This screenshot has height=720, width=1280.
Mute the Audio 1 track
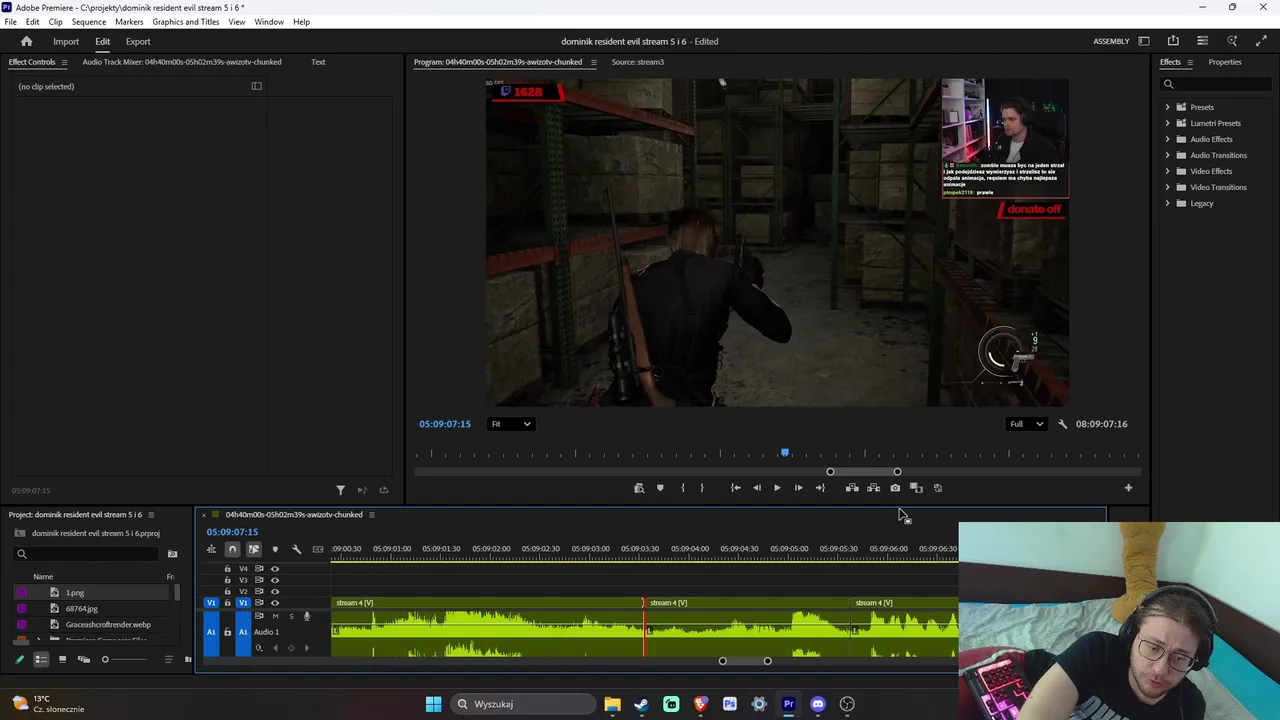coord(275,616)
